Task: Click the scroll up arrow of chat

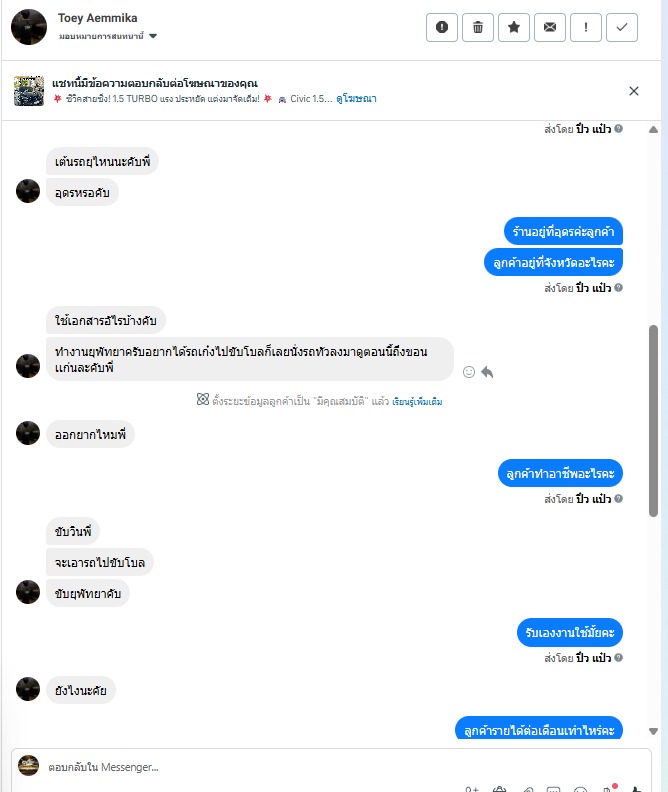Action: (x=653, y=130)
